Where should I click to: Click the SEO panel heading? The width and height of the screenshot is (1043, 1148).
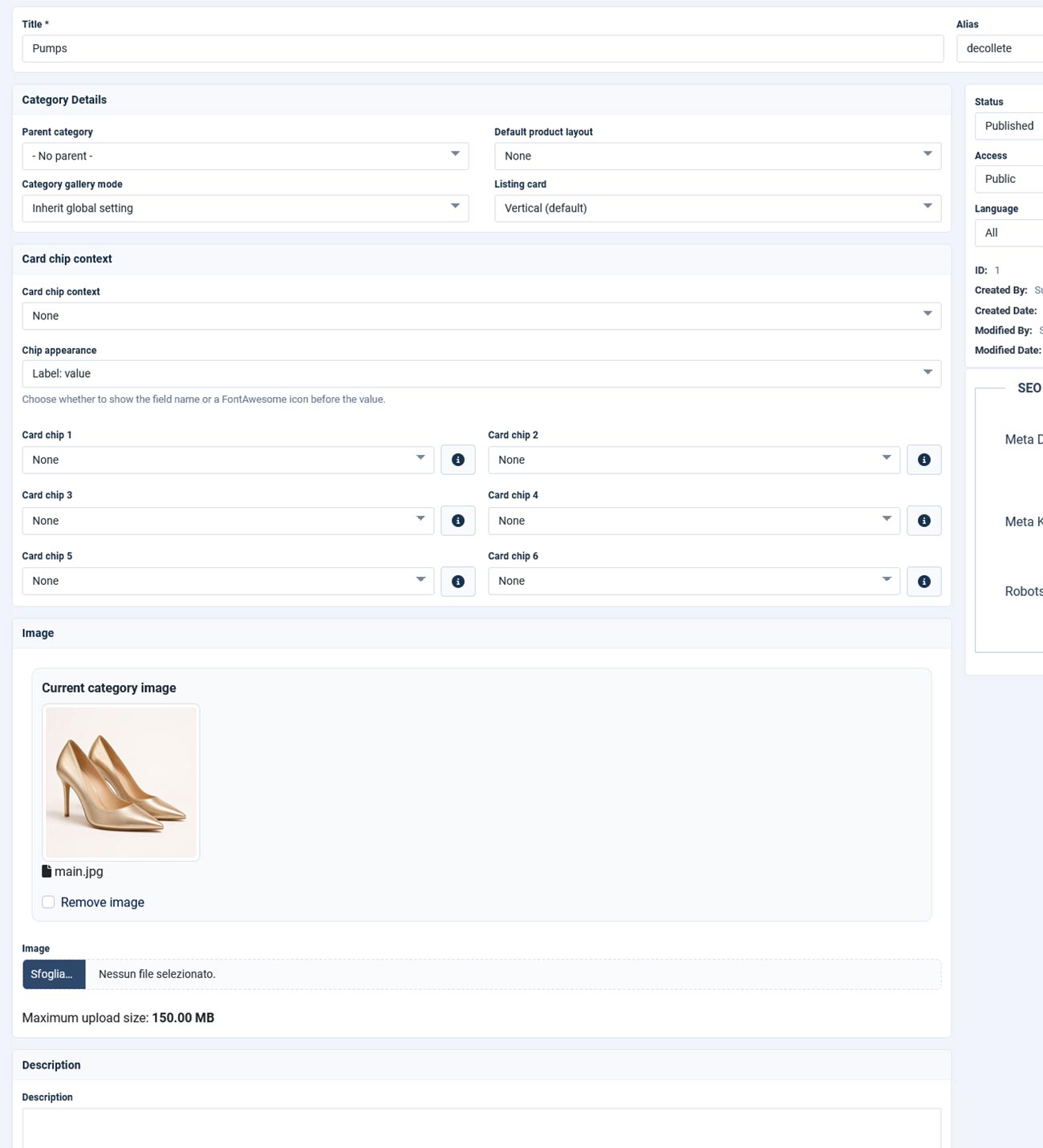click(x=1029, y=388)
